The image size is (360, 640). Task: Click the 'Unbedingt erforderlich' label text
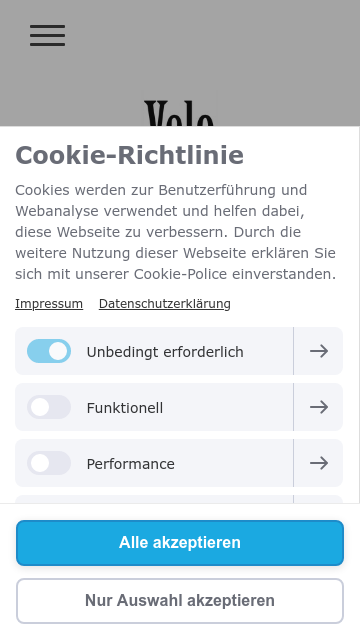tap(165, 352)
